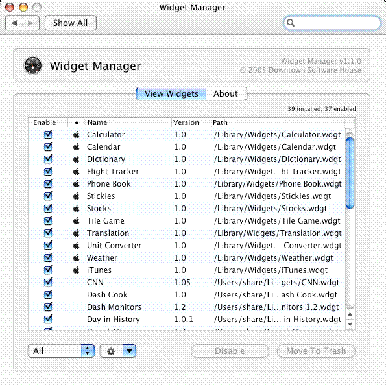Click the Widget Manager gauge icon
This screenshot has width=387, height=386.
(x=33, y=65)
